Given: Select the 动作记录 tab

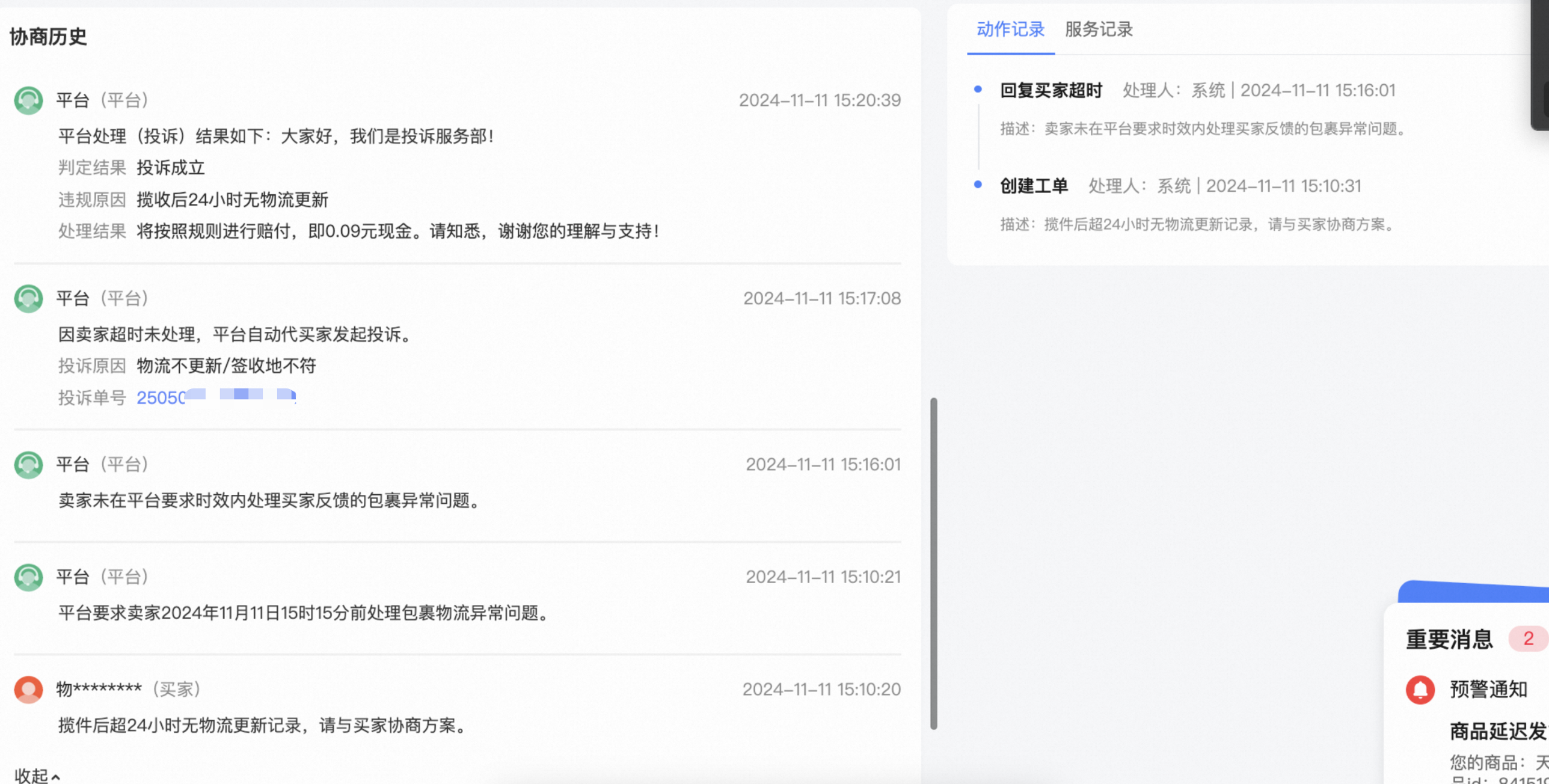Looking at the screenshot, I should coord(1010,30).
